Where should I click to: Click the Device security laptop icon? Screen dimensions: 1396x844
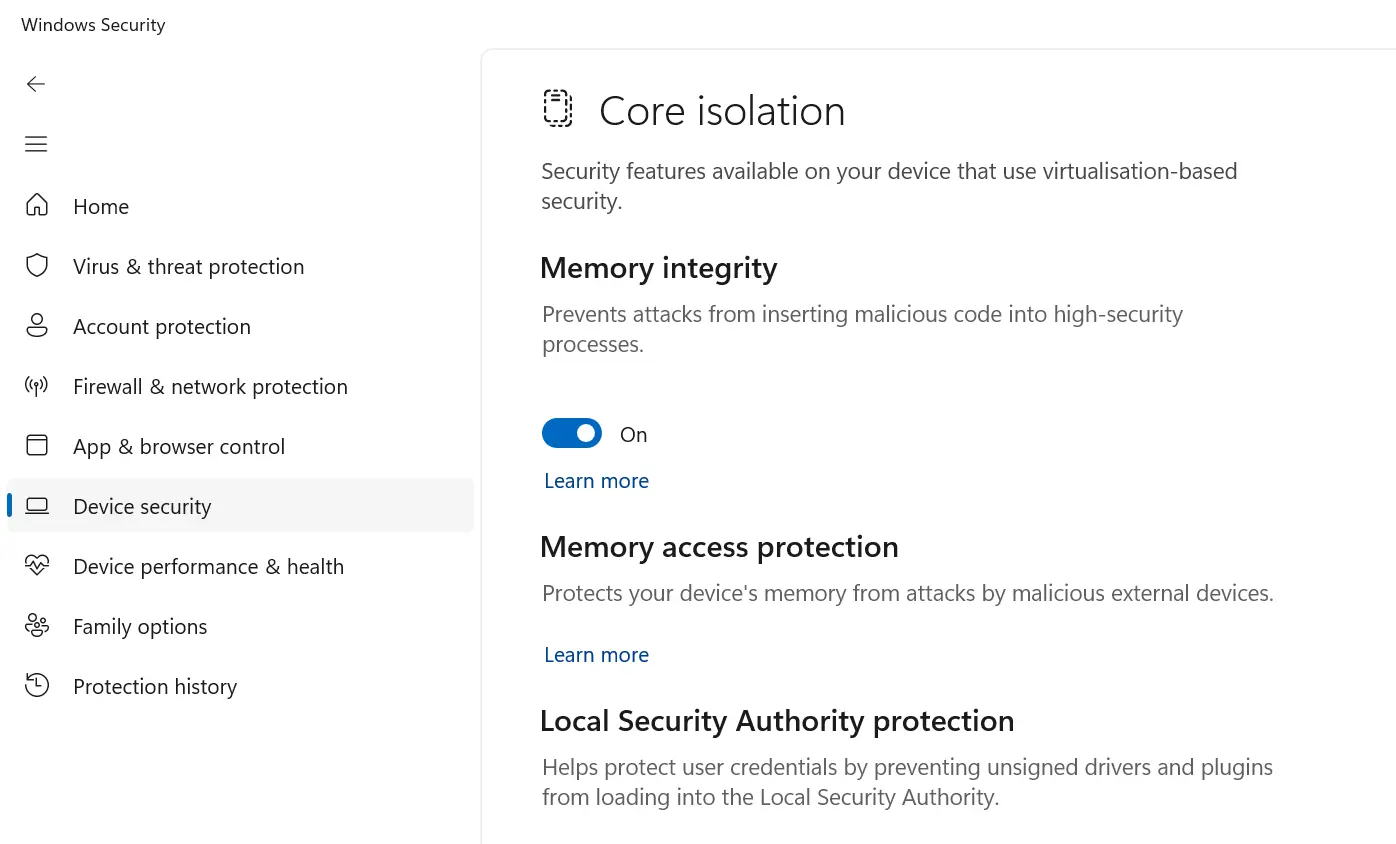(37, 505)
